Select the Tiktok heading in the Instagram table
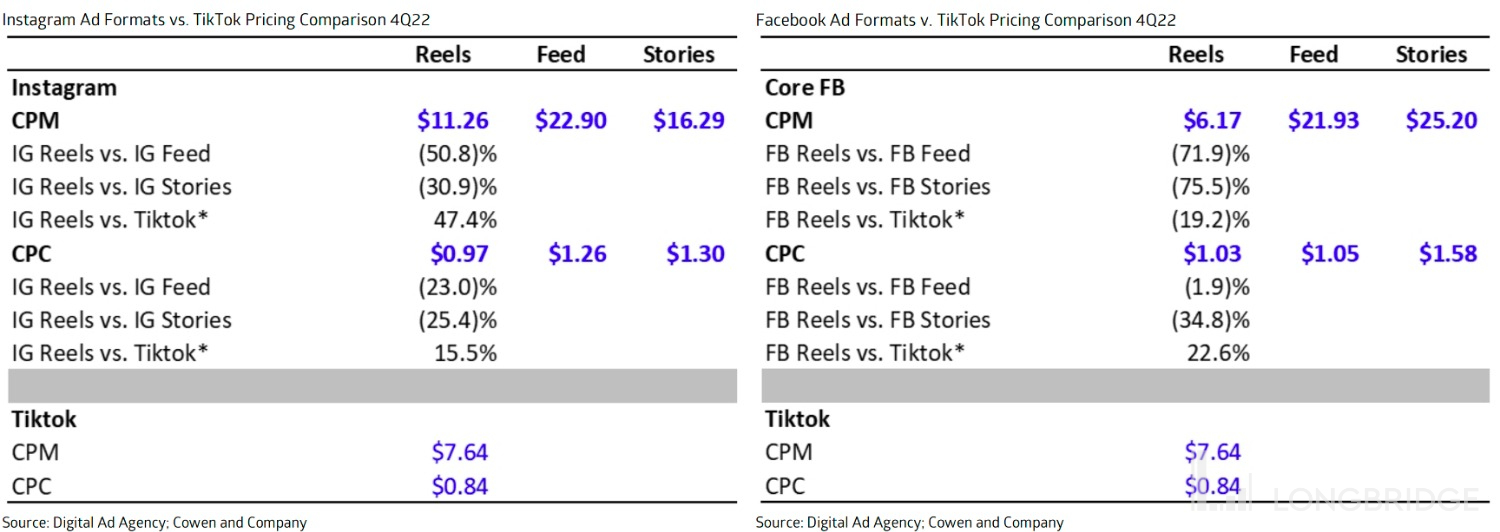The width and height of the screenshot is (1500, 532). click(x=44, y=419)
